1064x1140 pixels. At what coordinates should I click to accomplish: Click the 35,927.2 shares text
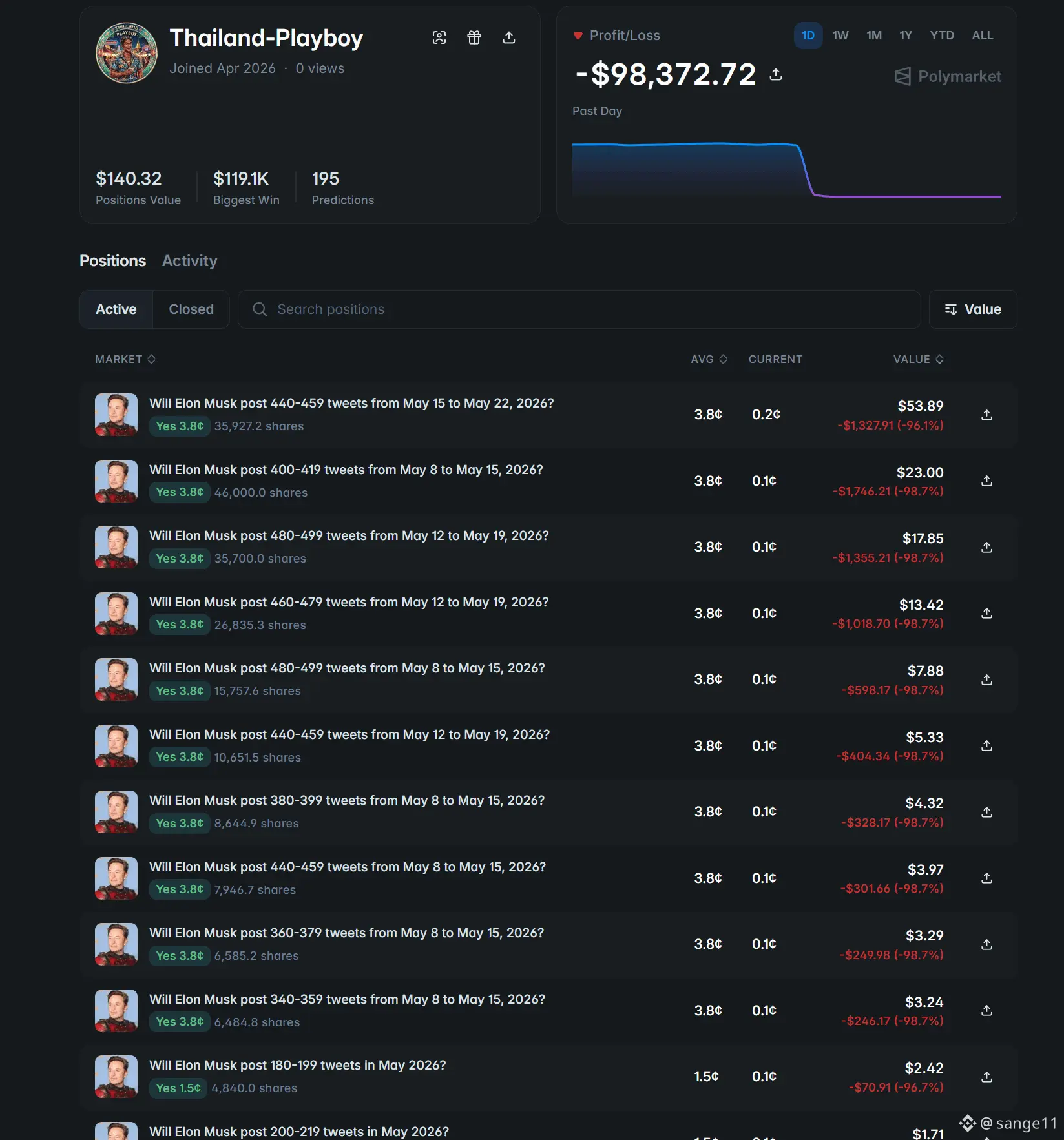(x=259, y=426)
